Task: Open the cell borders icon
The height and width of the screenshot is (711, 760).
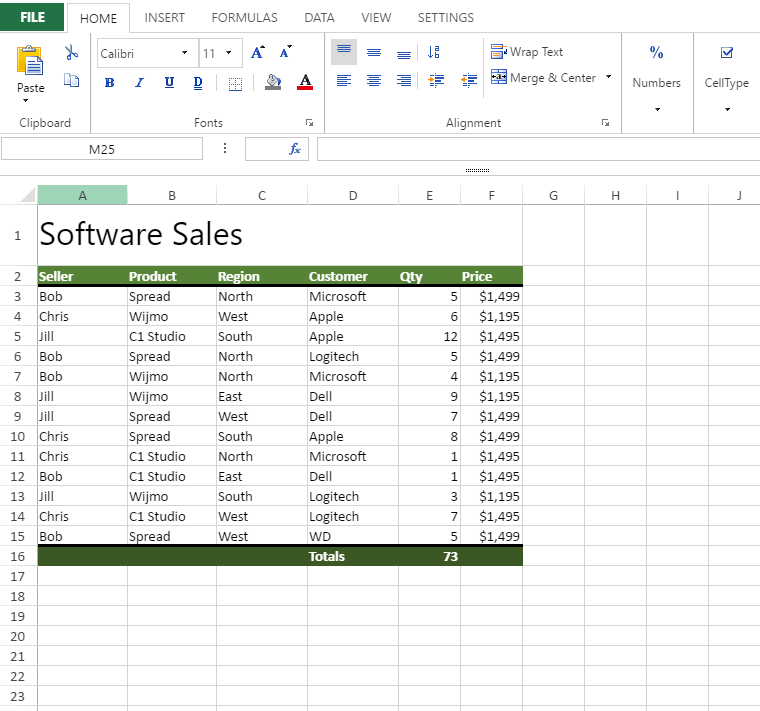Action: click(236, 84)
